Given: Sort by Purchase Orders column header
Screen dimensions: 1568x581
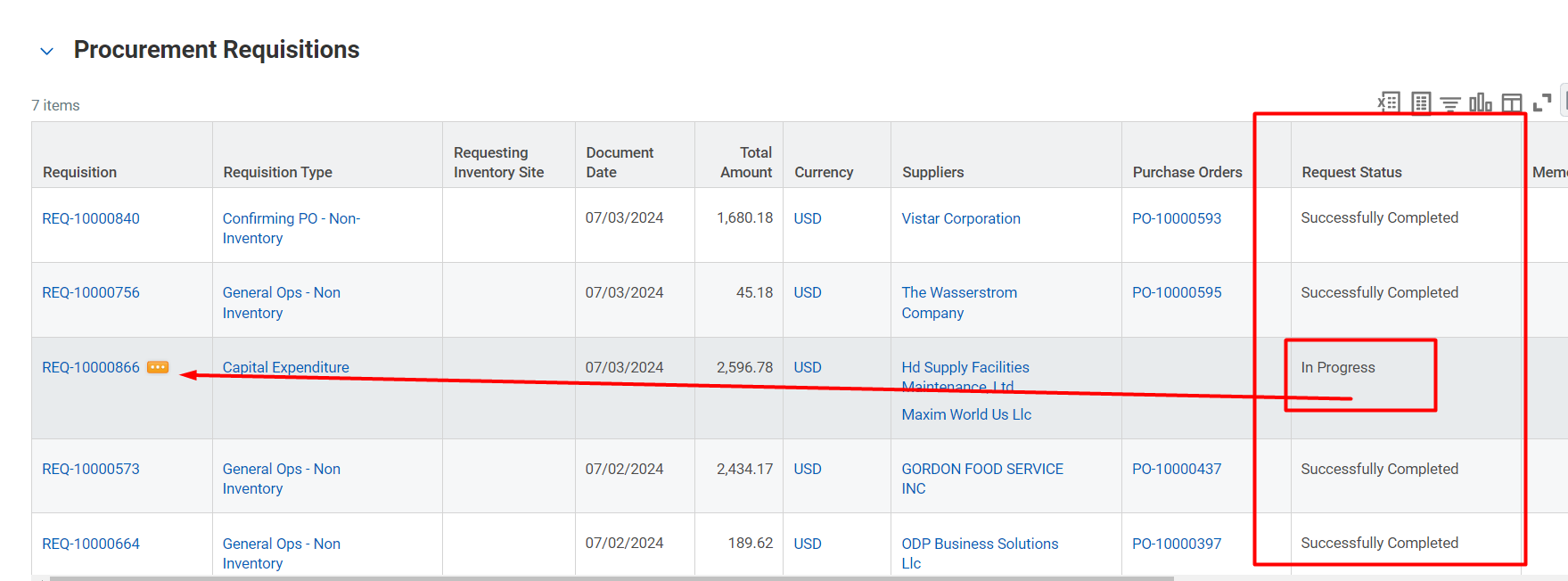Looking at the screenshot, I should (1187, 172).
